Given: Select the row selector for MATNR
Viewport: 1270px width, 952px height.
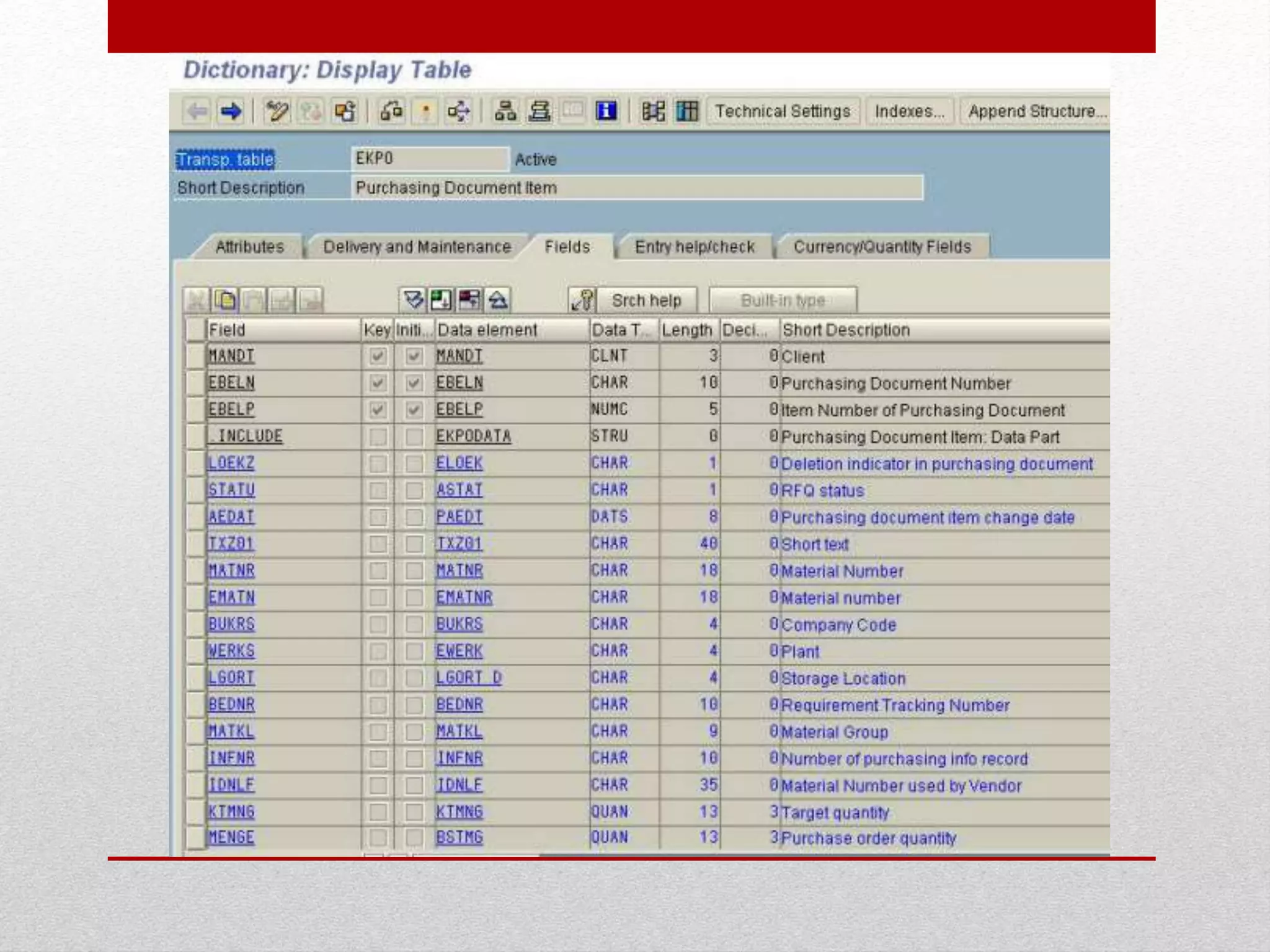Looking at the screenshot, I should tap(196, 570).
